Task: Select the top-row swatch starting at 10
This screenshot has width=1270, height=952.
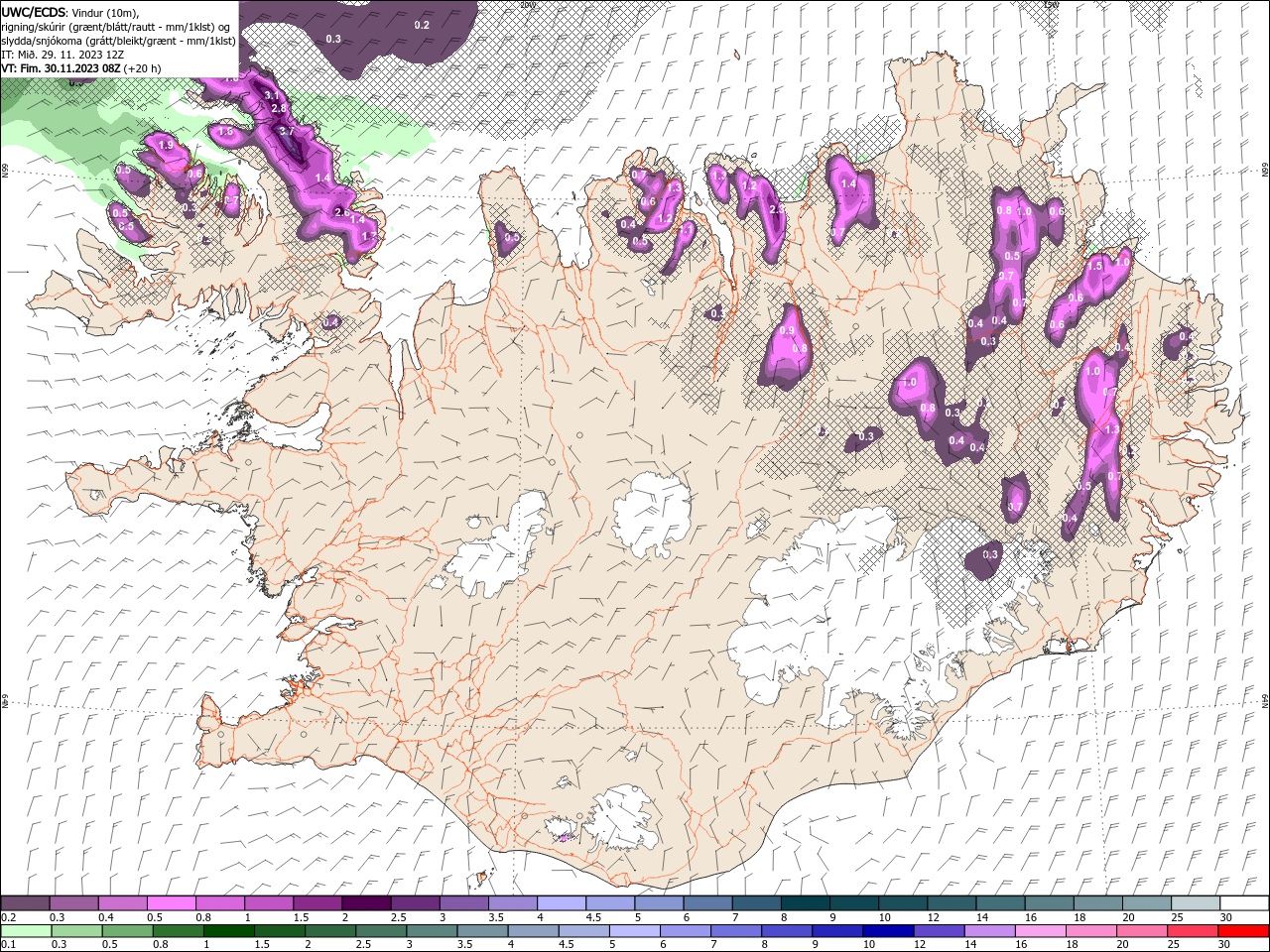Action: click(x=903, y=903)
